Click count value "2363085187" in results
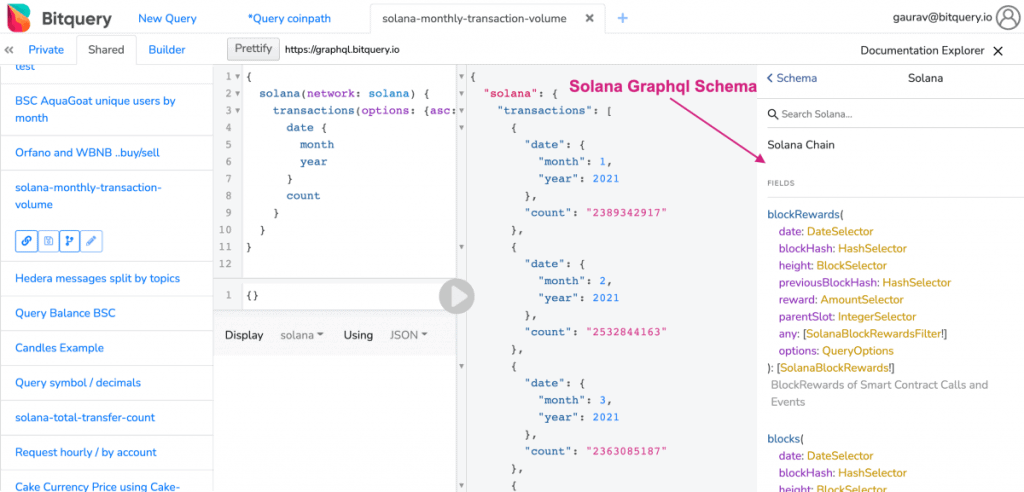Image resolution: width=1024 pixels, height=492 pixels. coord(626,451)
